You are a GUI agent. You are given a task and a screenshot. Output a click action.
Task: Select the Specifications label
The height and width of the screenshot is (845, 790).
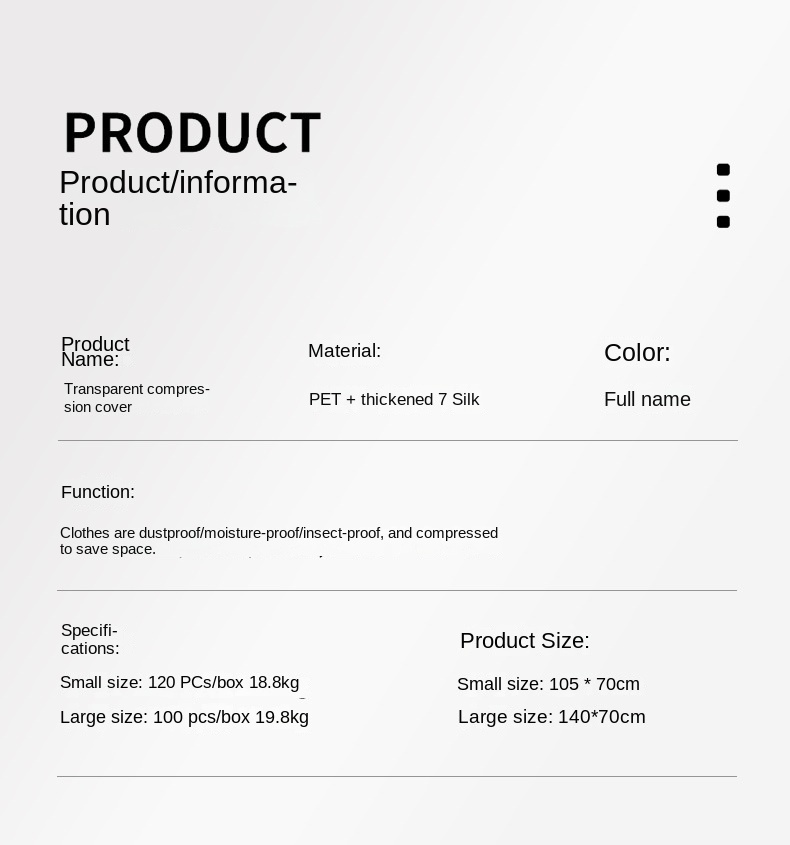point(90,639)
